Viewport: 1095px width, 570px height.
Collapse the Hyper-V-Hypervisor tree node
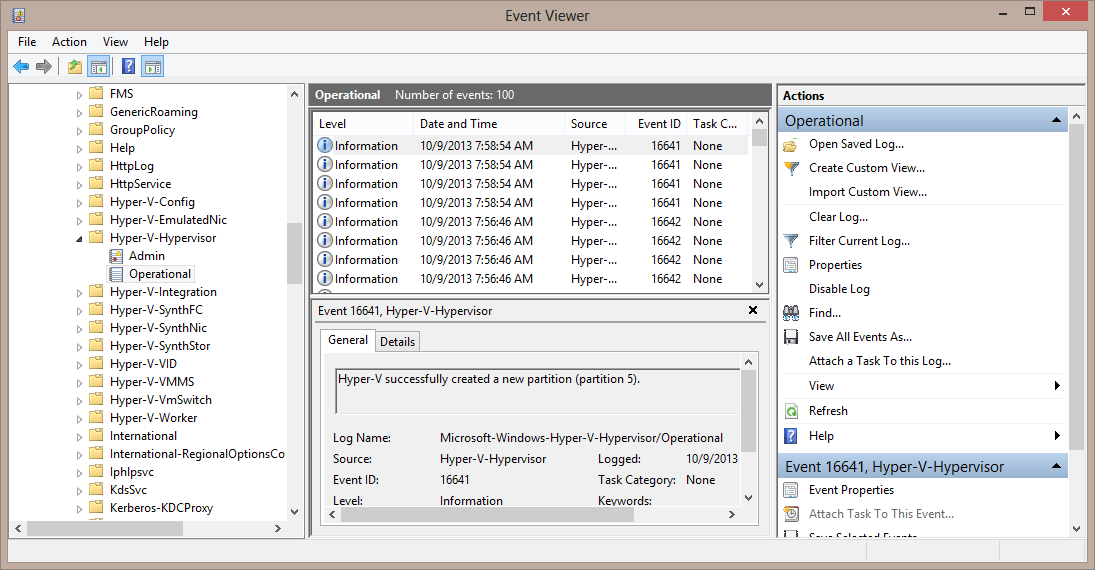pos(79,239)
